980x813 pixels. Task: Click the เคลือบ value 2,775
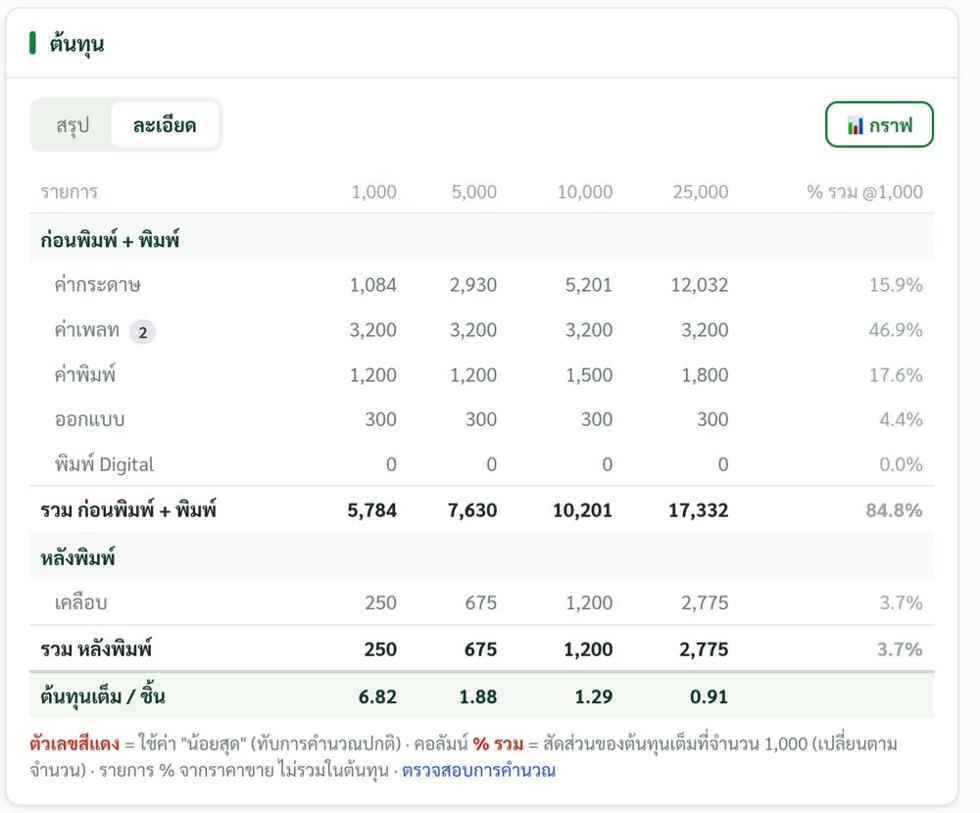tap(705, 603)
